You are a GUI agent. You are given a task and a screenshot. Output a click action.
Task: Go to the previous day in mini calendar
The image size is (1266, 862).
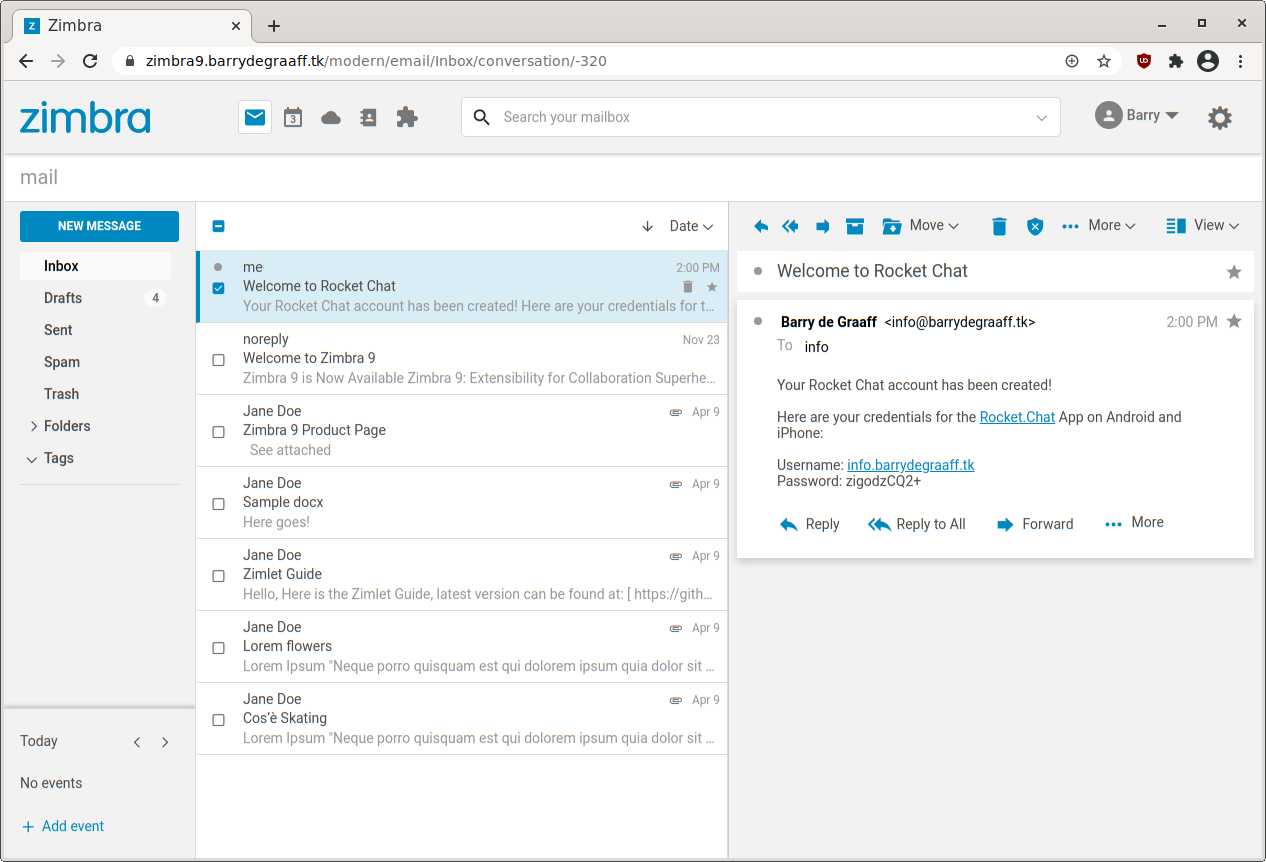click(x=137, y=742)
